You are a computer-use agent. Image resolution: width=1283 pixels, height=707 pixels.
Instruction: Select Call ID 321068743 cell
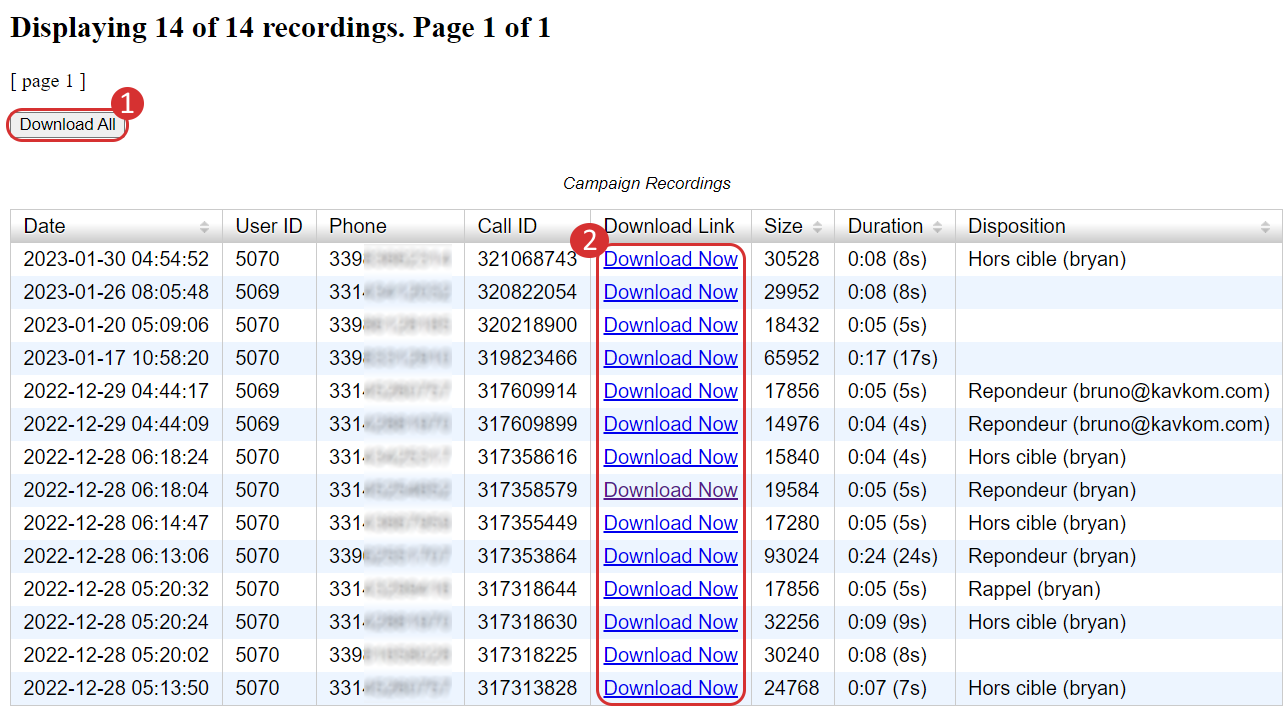[527, 259]
